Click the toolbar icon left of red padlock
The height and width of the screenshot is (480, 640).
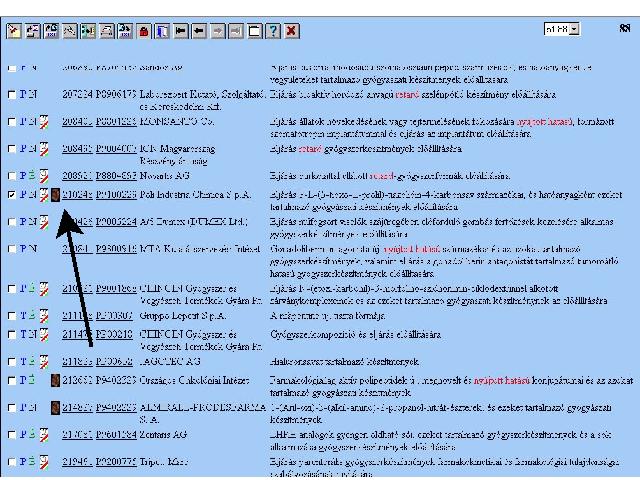click(x=125, y=31)
